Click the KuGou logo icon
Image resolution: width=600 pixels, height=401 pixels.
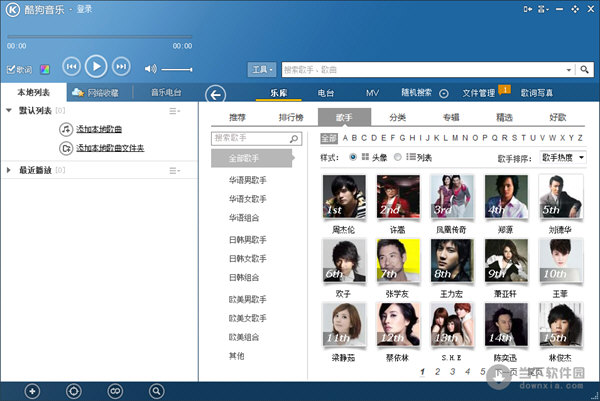point(12,10)
